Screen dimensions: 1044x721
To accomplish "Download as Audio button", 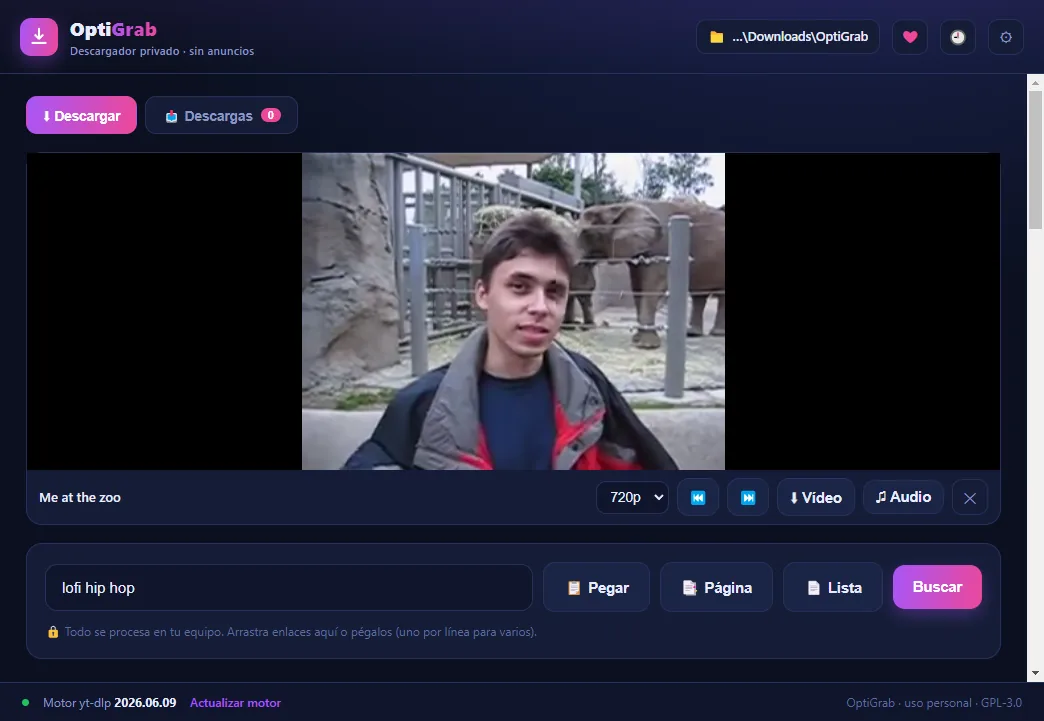I will pyautogui.click(x=903, y=497).
